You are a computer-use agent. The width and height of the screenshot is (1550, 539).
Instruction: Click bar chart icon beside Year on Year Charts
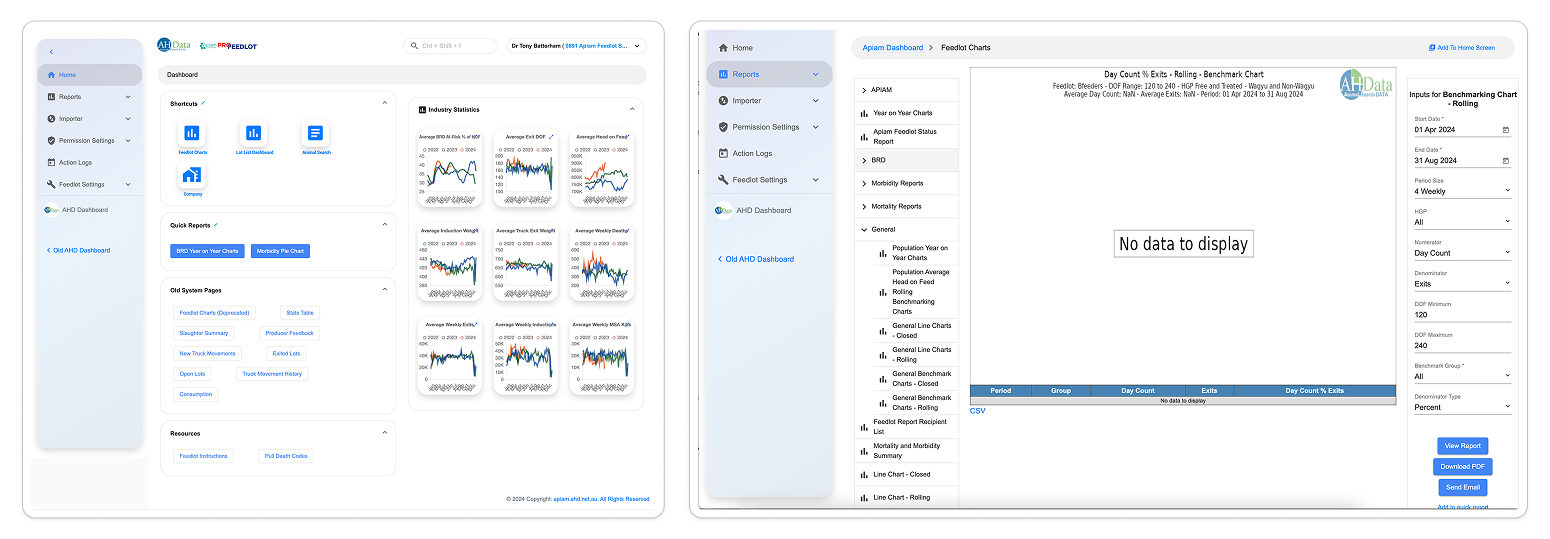[x=864, y=113]
